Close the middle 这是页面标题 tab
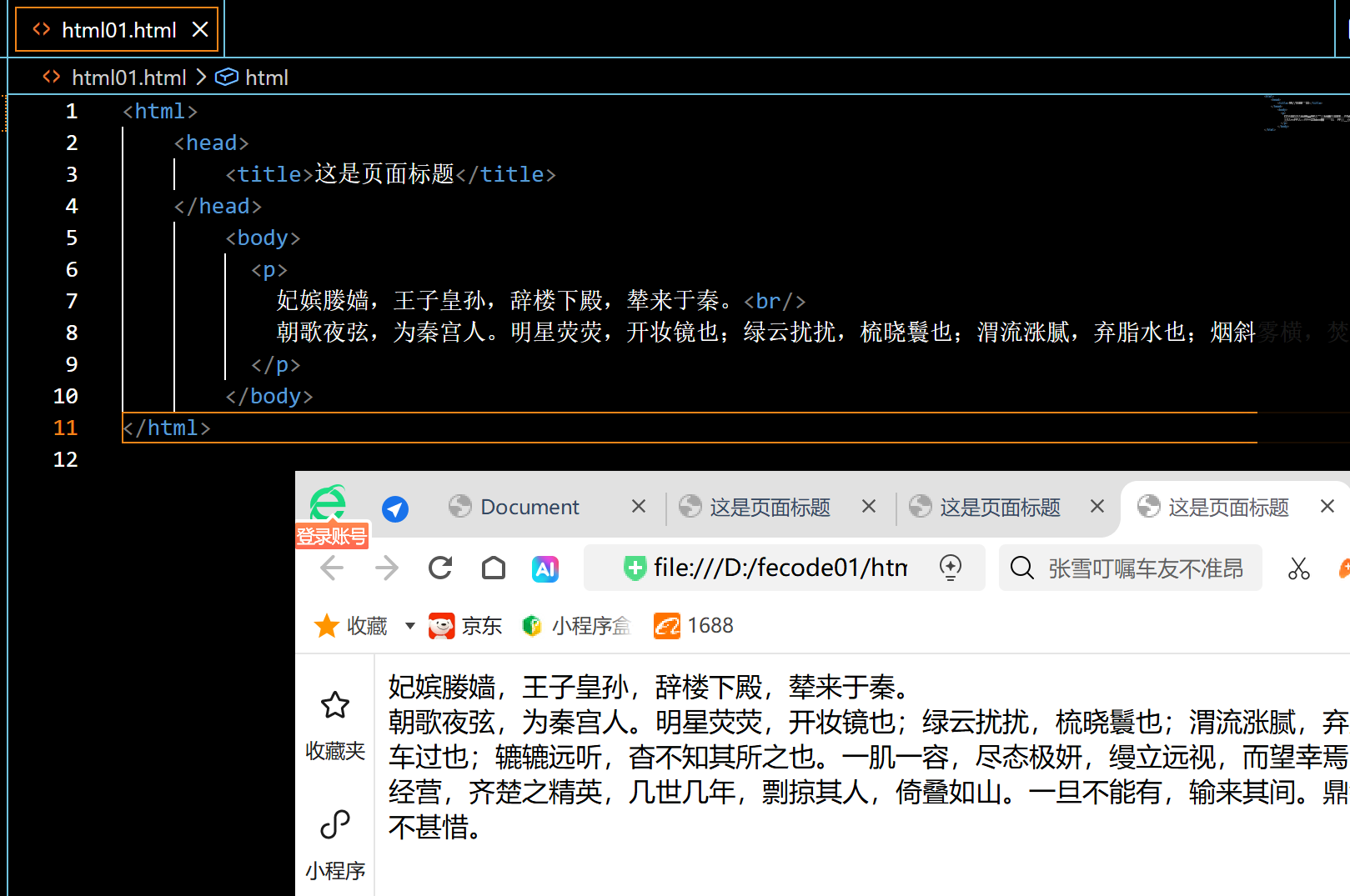1350x896 pixels. (1097, 506)
